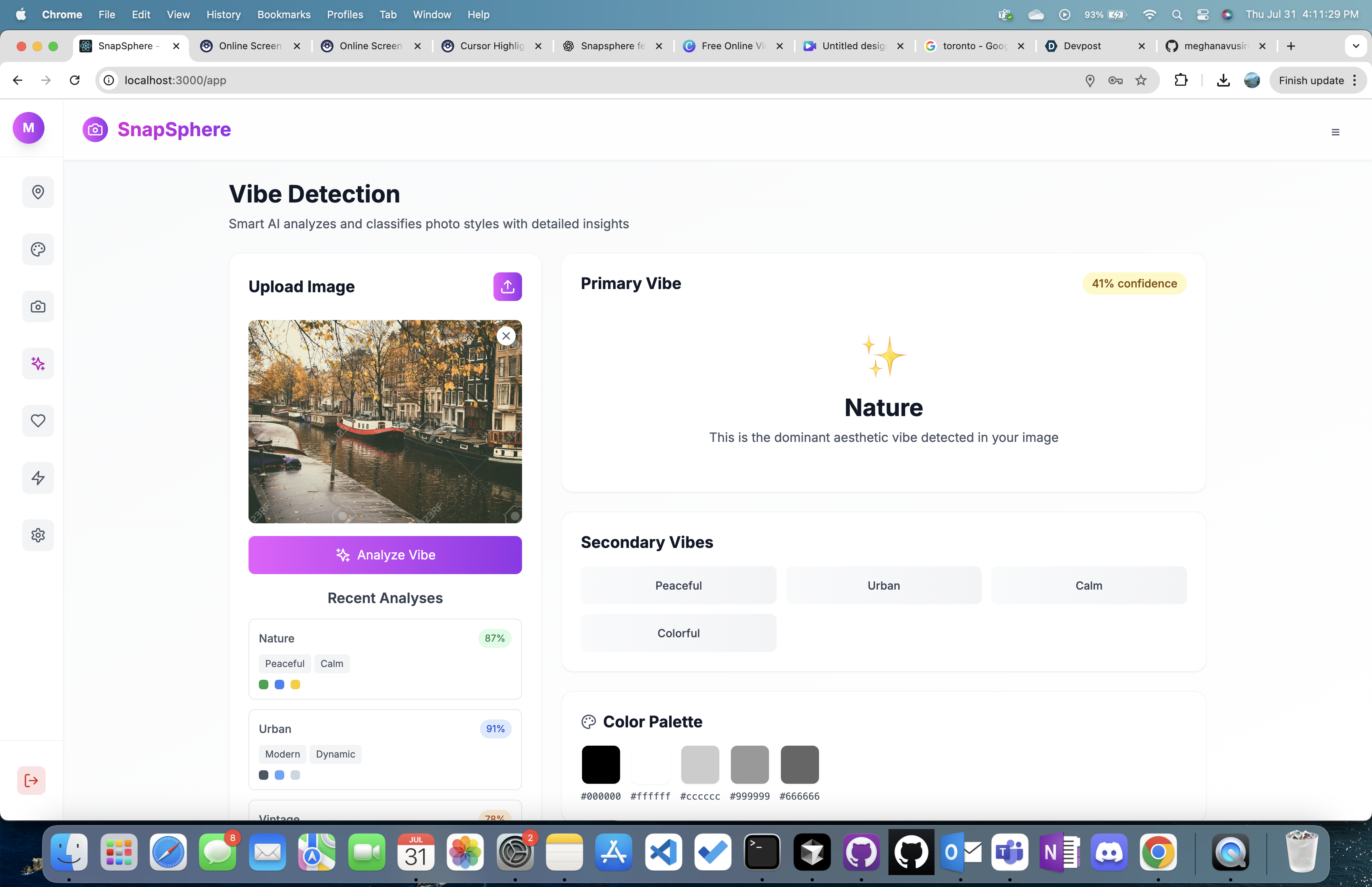Open the hamburger menu in app header

pyautogui.click(x=1335, y=133)
